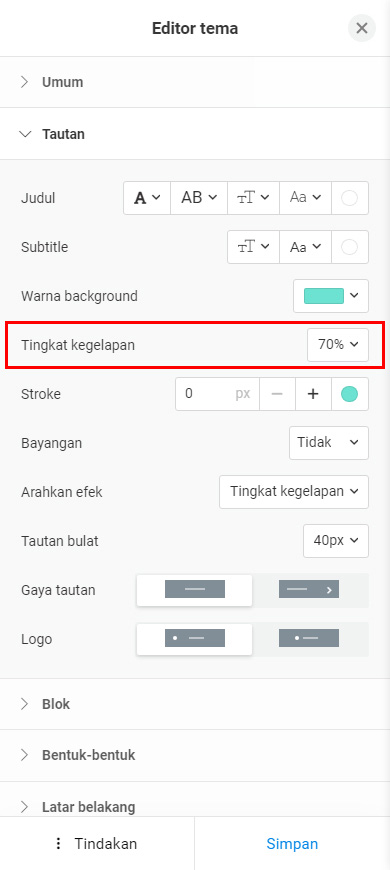
Task: Click the Stroke pixel value input field
Action: tap(217, 394)
